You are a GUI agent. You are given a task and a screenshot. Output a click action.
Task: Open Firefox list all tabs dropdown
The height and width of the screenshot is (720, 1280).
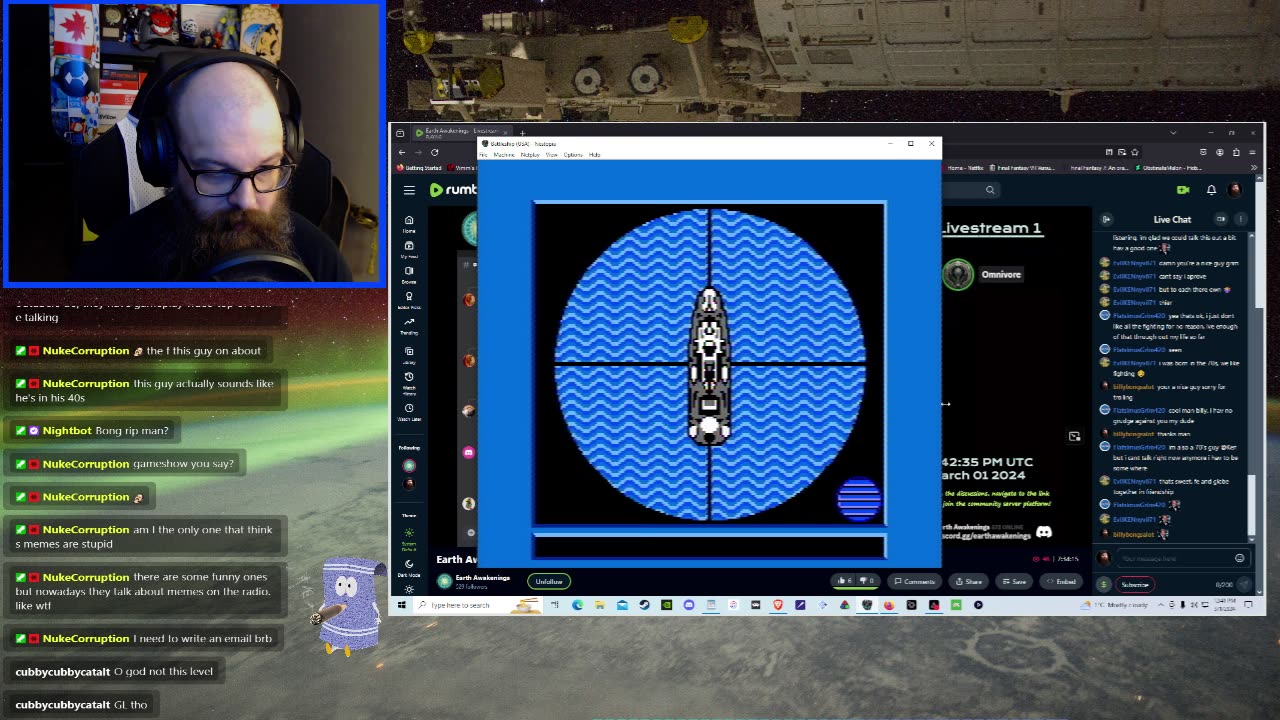pyautogui.click(x=1174, y=132)
